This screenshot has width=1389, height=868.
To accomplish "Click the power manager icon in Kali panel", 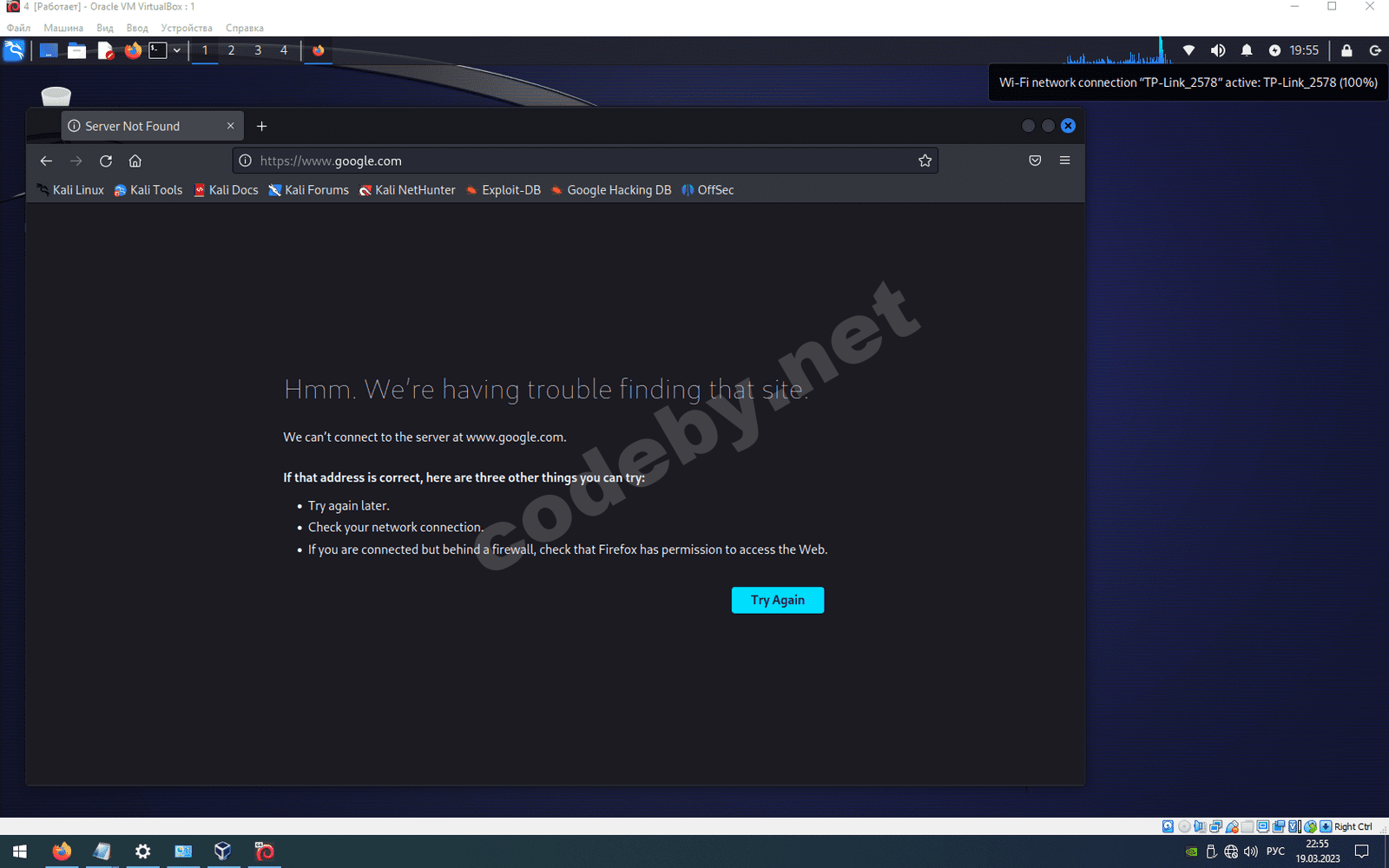I will click(1274, 50).
